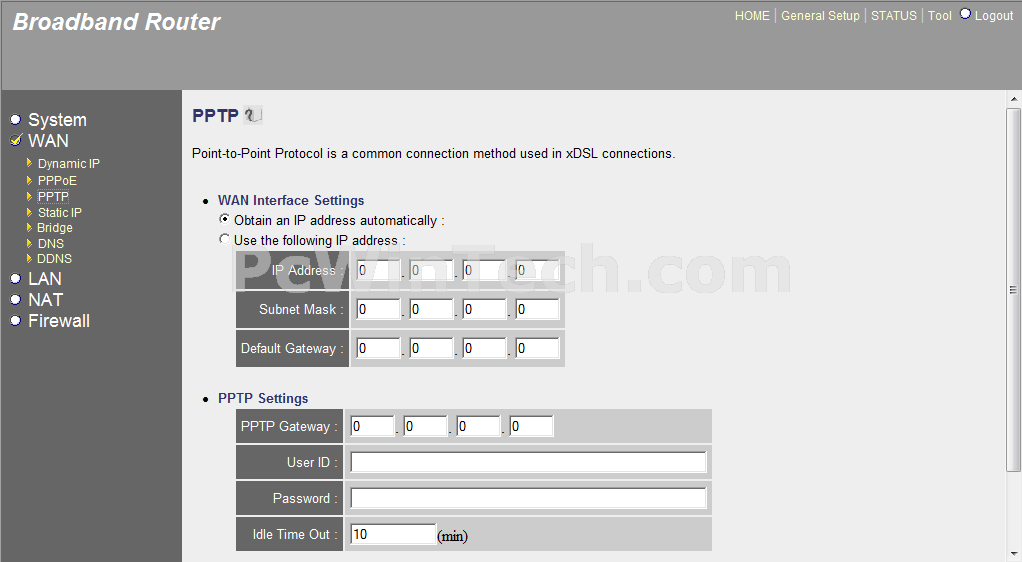This screenshot has width=1022, height=562.
Task: Open Dynamic IP under WAN
Action: 68,164
